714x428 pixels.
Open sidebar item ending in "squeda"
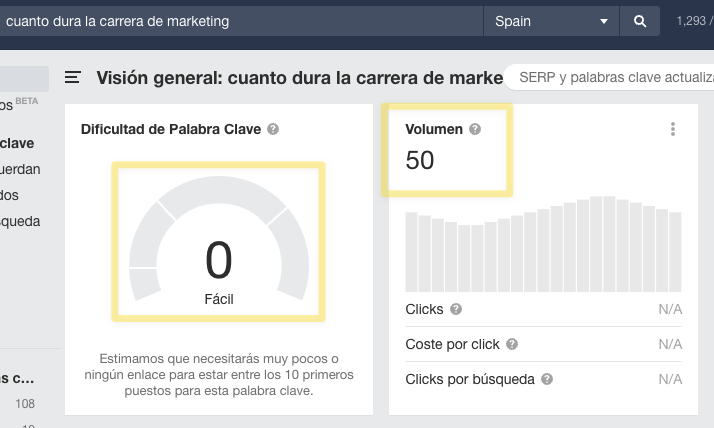(x=20, y=221)
